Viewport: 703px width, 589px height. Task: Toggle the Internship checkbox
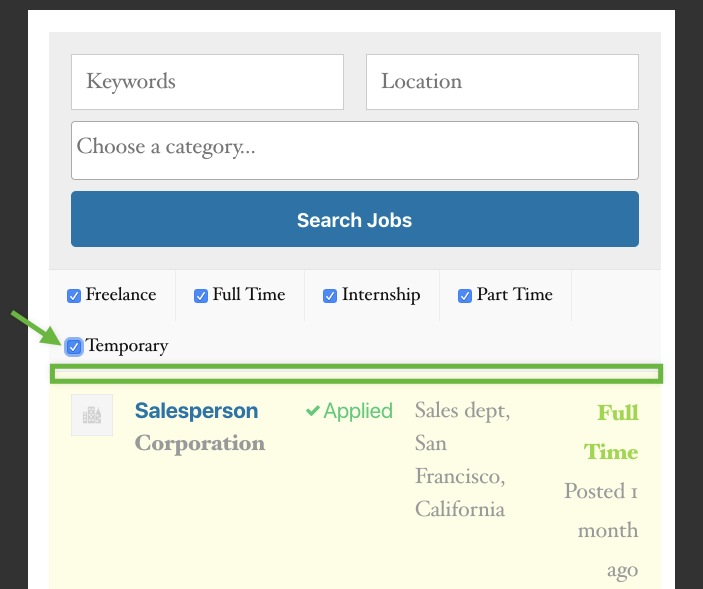click(x=330, y=296)
